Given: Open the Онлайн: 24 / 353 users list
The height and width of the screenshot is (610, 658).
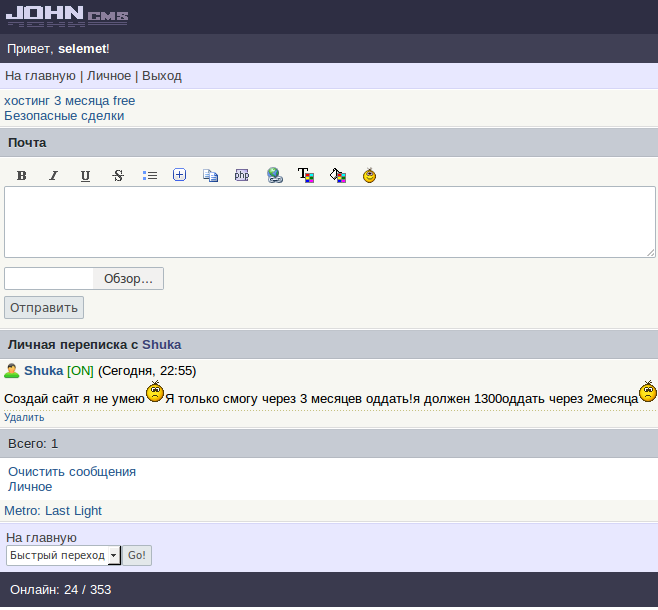Looking at the screenshot, I should coord(60,589).
